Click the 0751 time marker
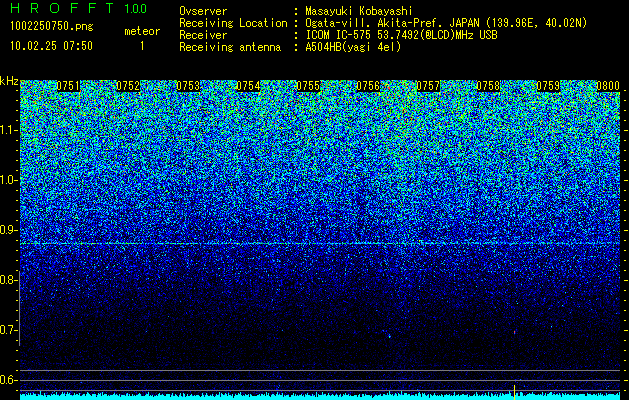Viewport: 629px width, 400px height. 68,86
